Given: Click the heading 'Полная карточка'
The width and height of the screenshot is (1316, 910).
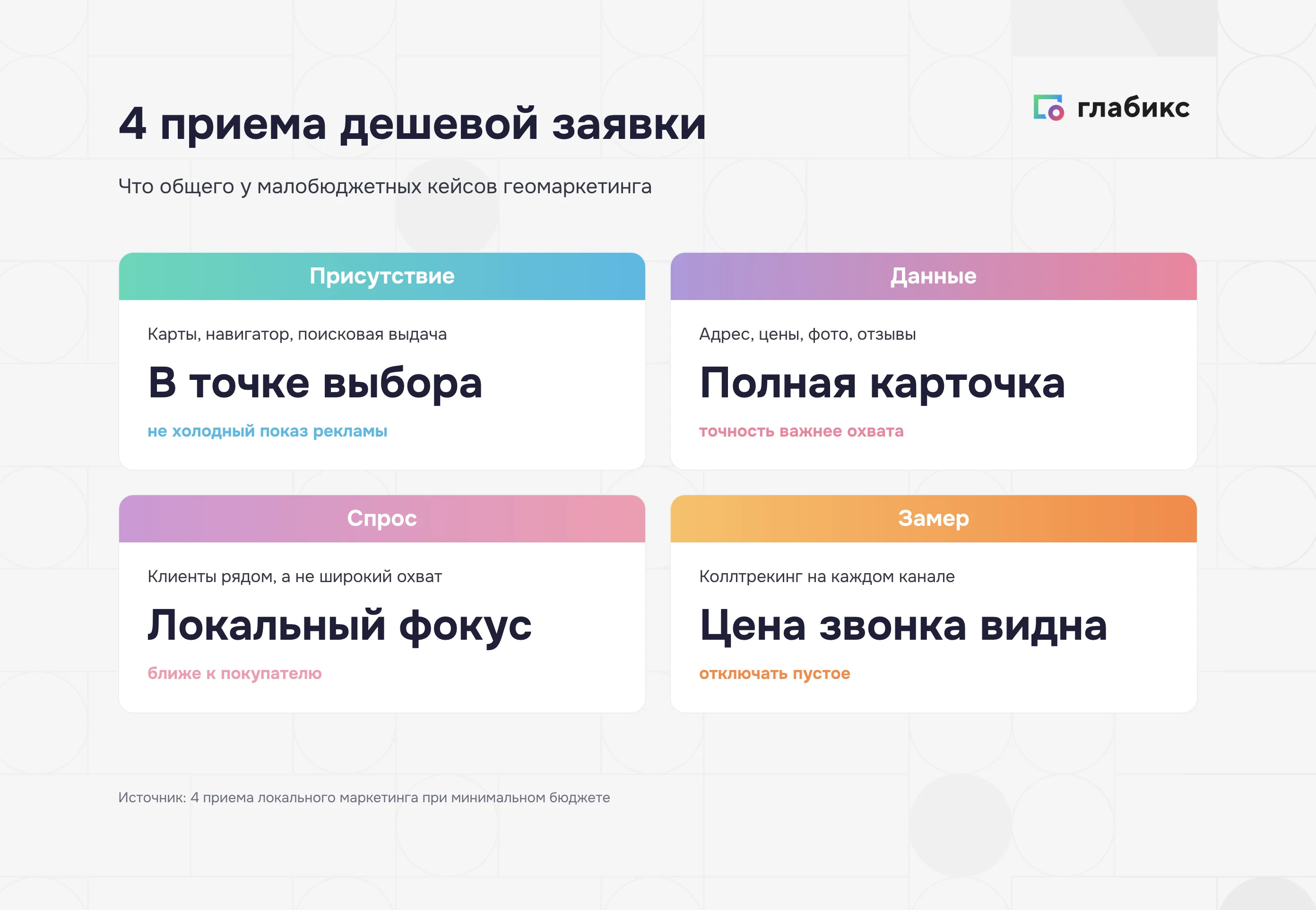Looking at the screenshot, I should pyautogui.click(x=883, y=383).
